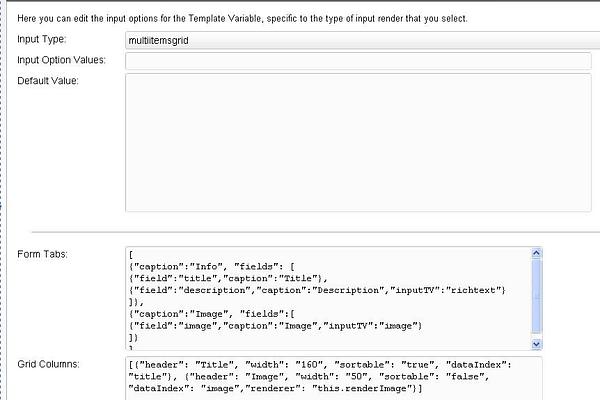Click the Default Value label
The width and height of the screenshot is (600, 400).
(48, 81)
